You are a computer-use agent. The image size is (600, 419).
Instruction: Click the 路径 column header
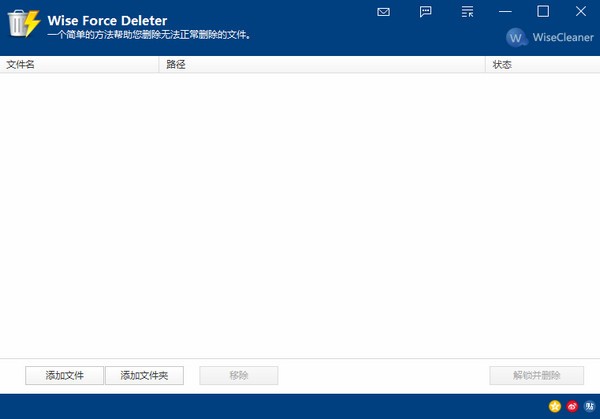[322, 64]
